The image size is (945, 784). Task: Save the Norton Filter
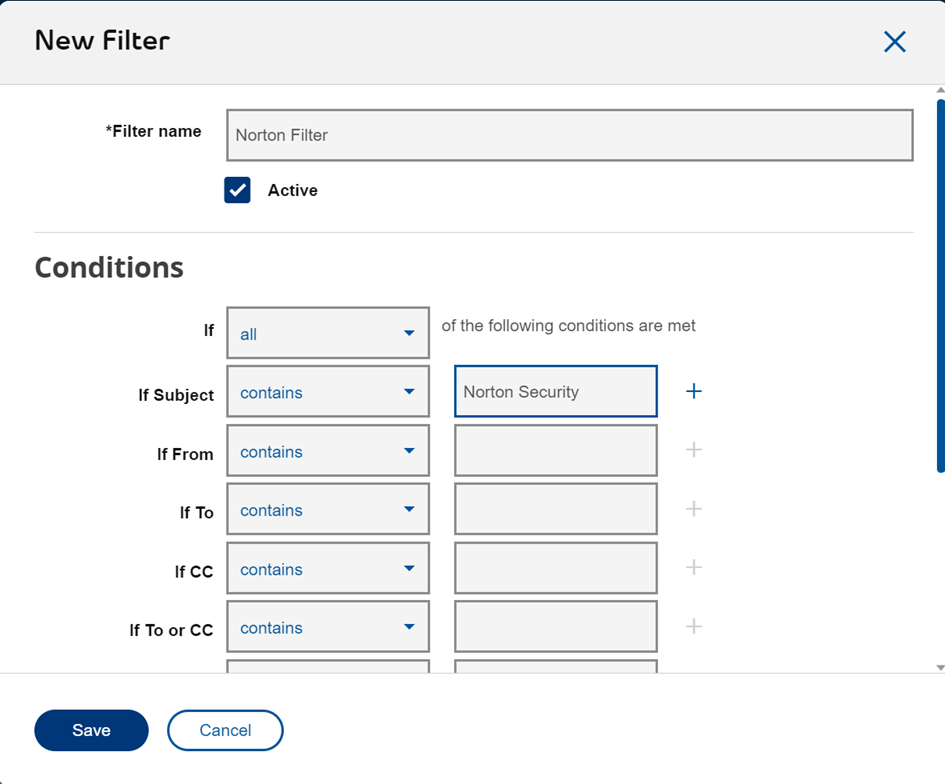pos(91,730)
